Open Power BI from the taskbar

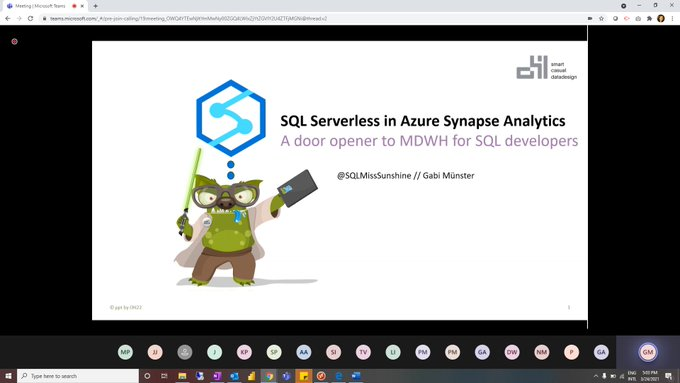(x=252, y=376)
